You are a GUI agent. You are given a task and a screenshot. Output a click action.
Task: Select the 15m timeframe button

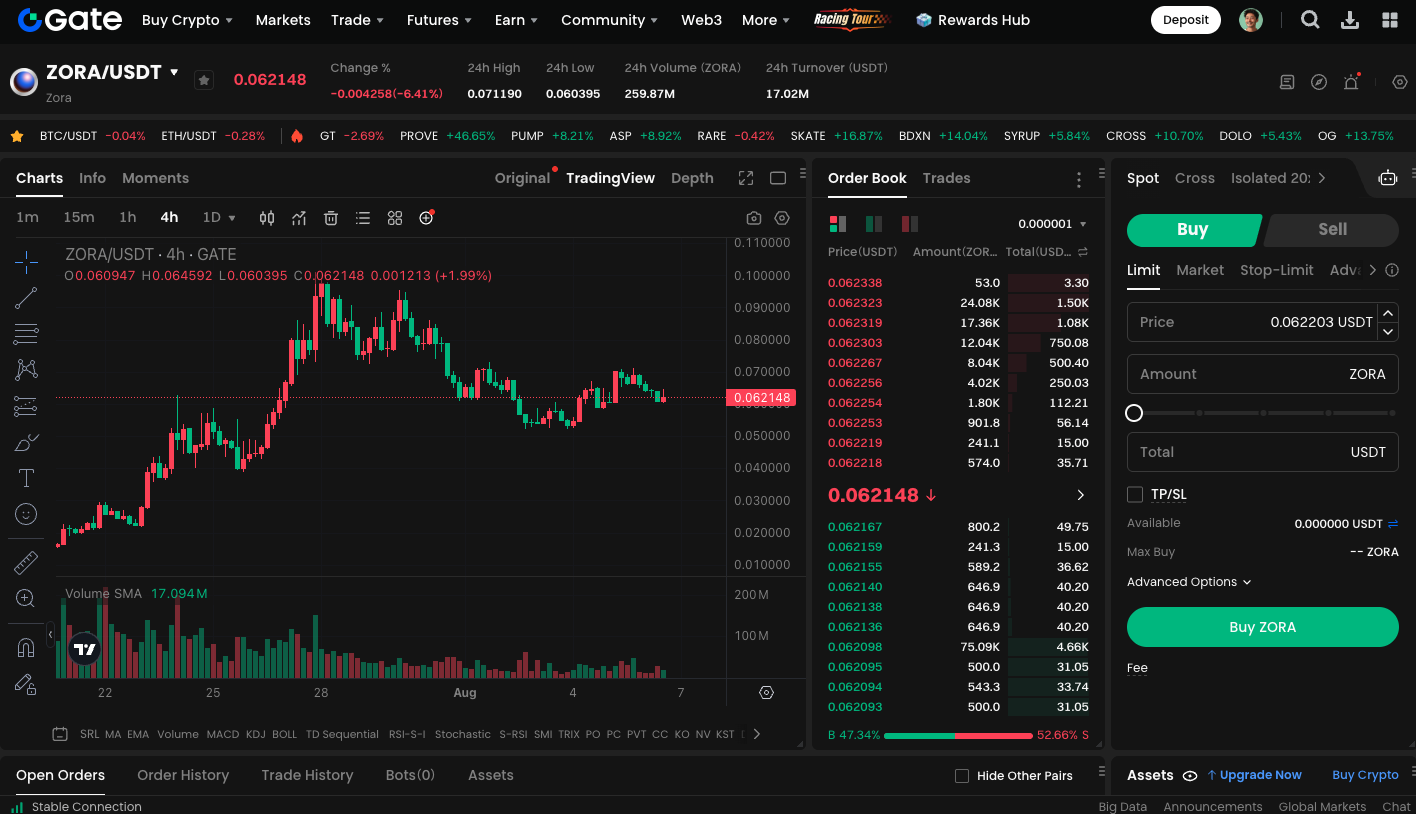(79, 217)
